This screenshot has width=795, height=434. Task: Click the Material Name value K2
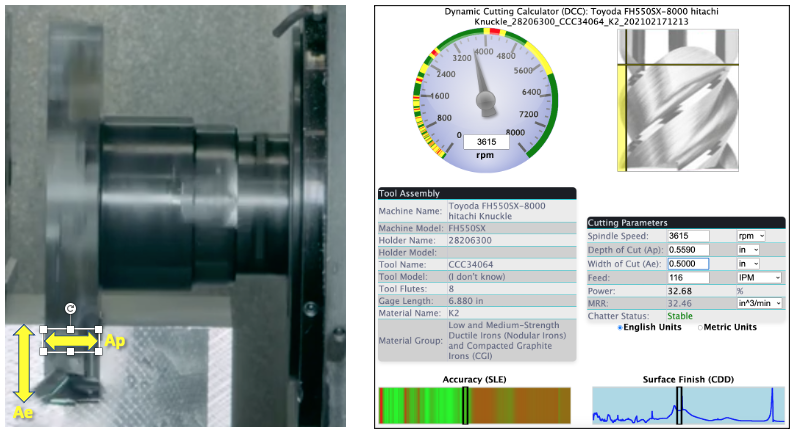click(x=454, y=313)
